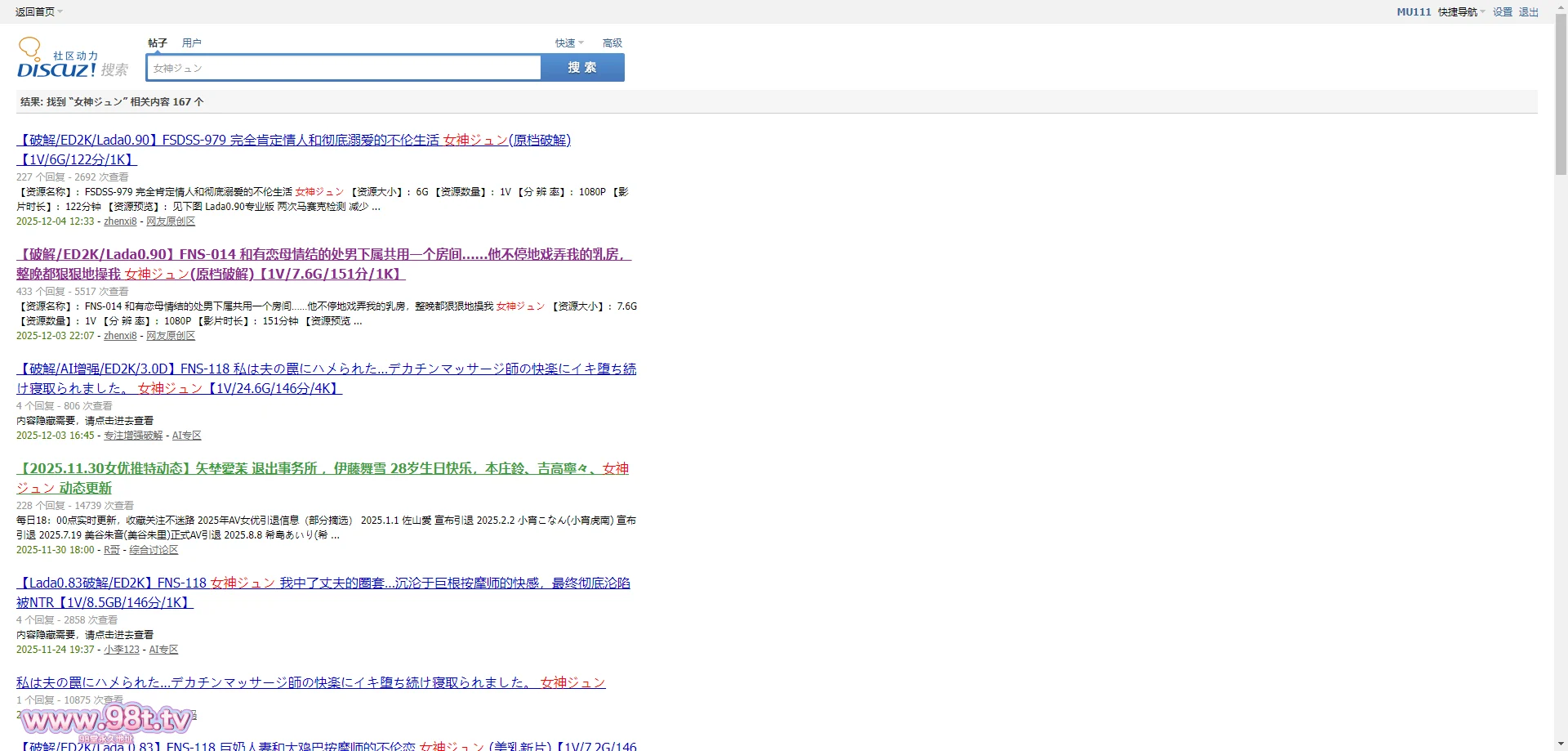Visit the 专注增强破解 author link

[133, 436]
